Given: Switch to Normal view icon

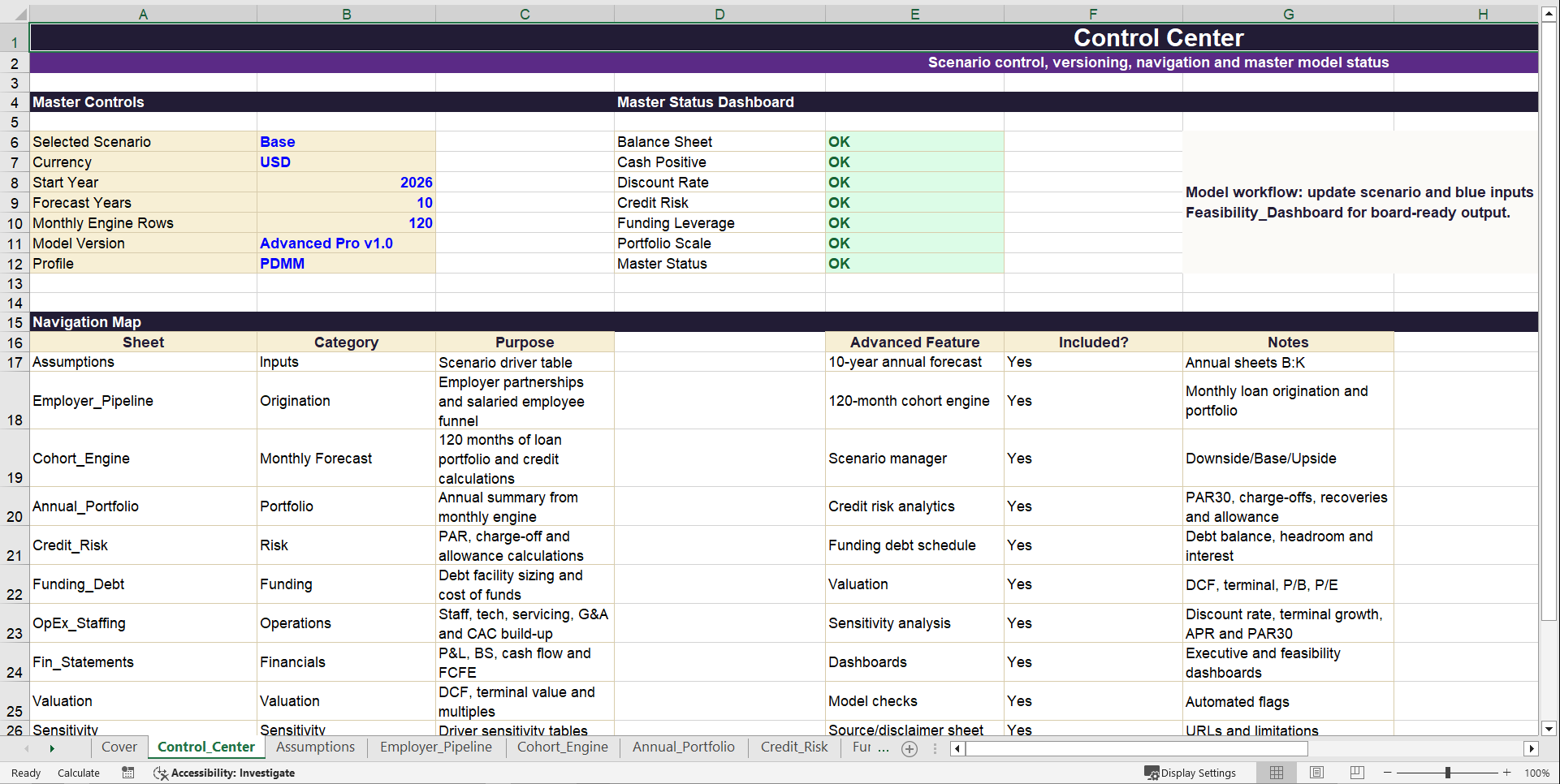Looking at the screenshot, I should point(1277,773).
